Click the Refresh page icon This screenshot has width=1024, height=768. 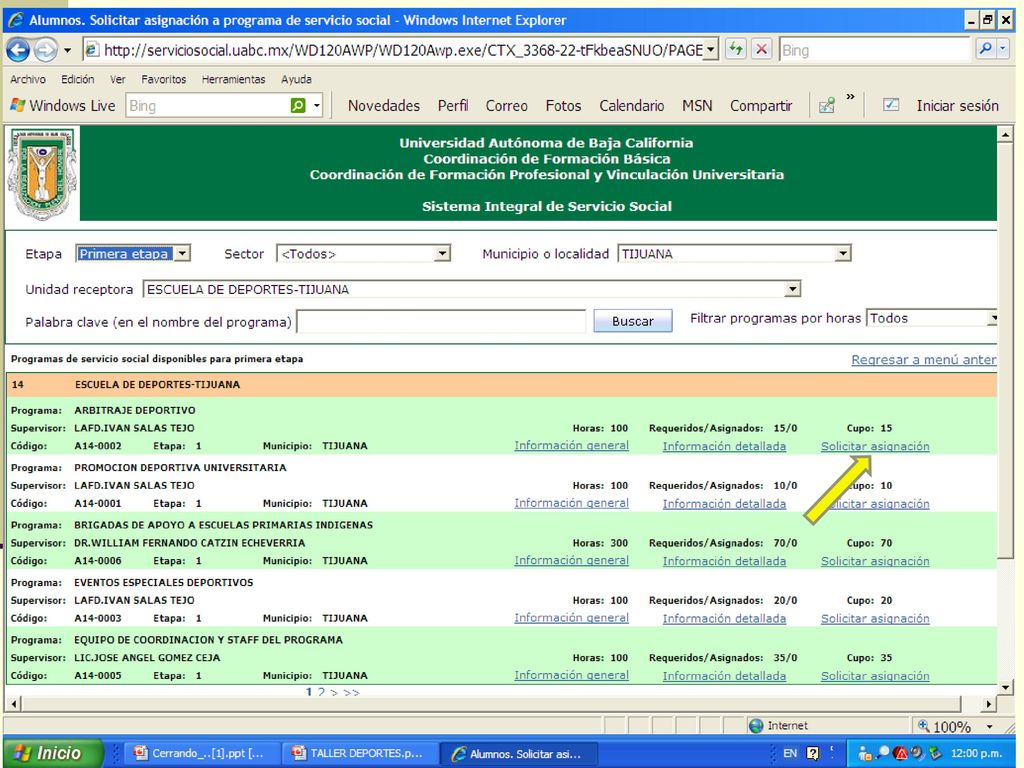point(735,50)
